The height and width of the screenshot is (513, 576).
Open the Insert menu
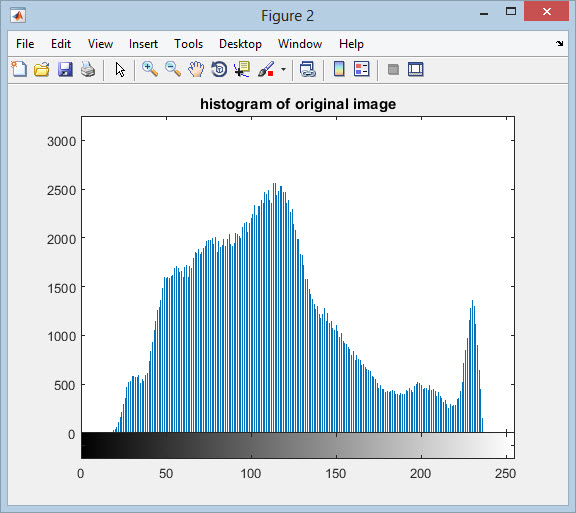click(143, 44)
